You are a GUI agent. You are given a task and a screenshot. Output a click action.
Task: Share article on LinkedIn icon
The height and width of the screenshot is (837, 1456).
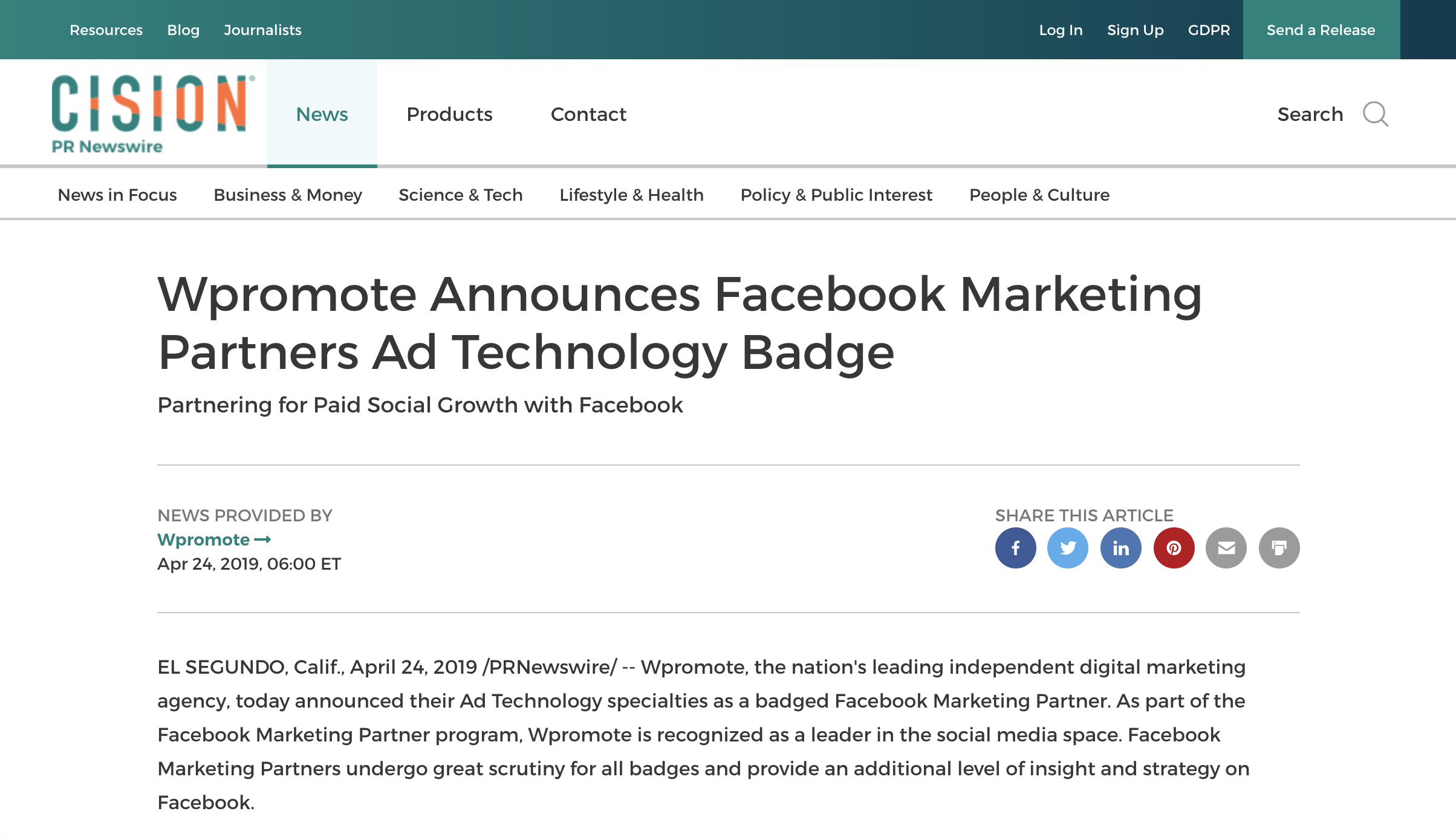click(x=1121, y=548)
